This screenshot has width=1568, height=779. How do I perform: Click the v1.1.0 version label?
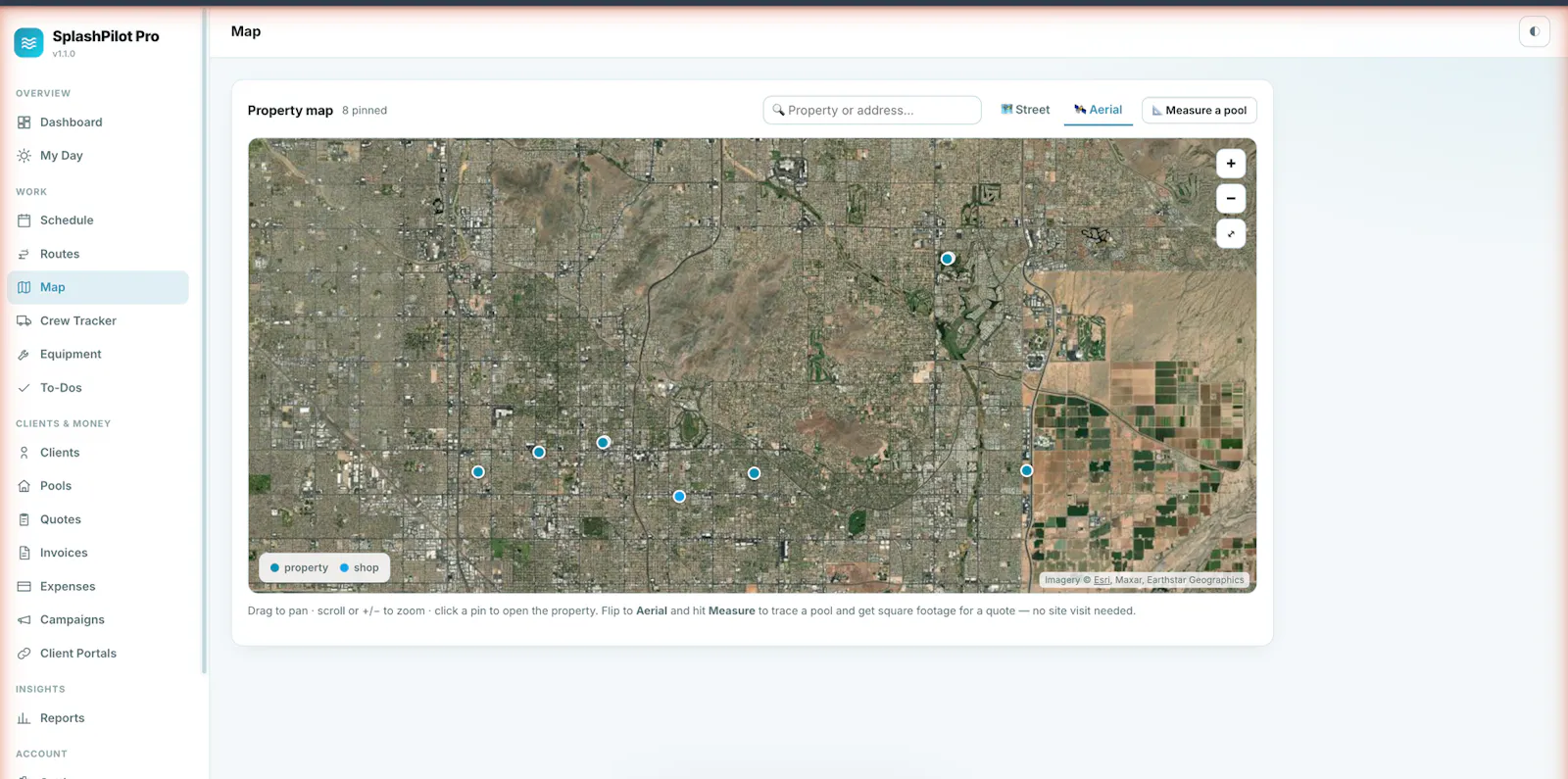[x=64, y=54]
